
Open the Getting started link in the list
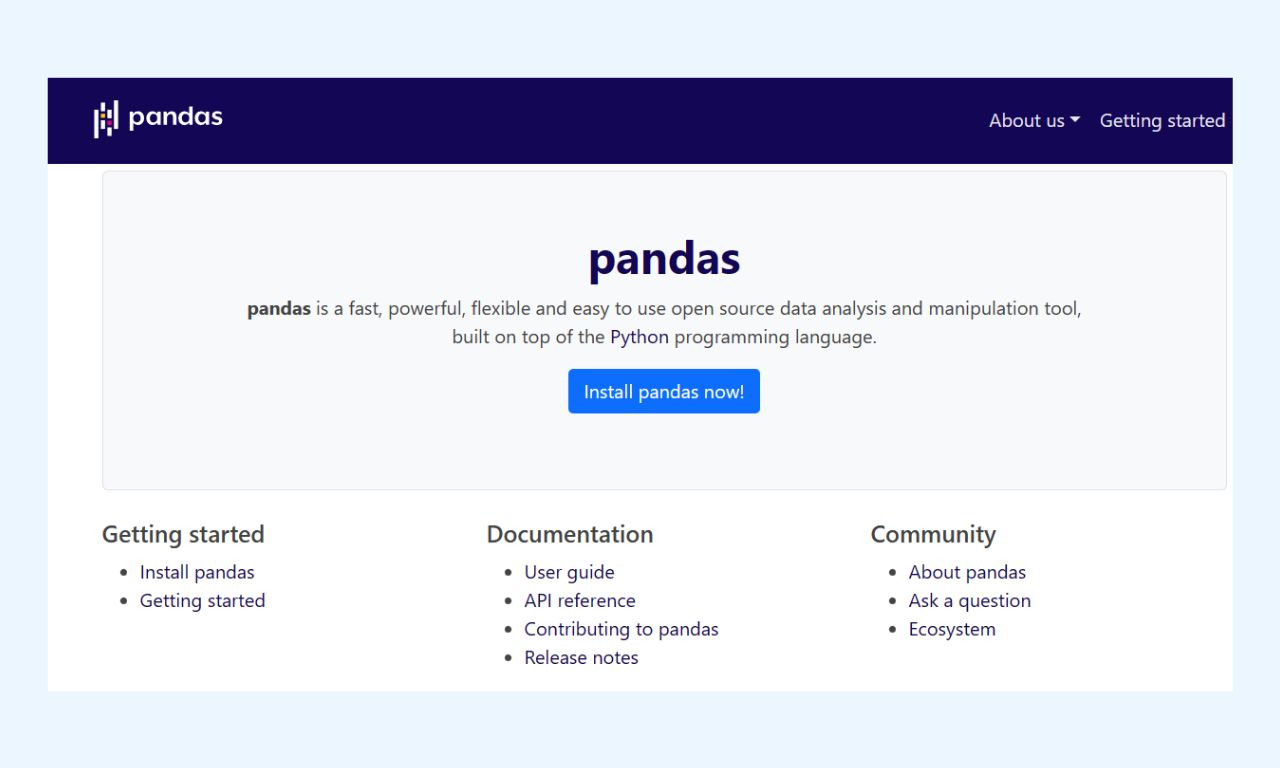coord(202,600)
